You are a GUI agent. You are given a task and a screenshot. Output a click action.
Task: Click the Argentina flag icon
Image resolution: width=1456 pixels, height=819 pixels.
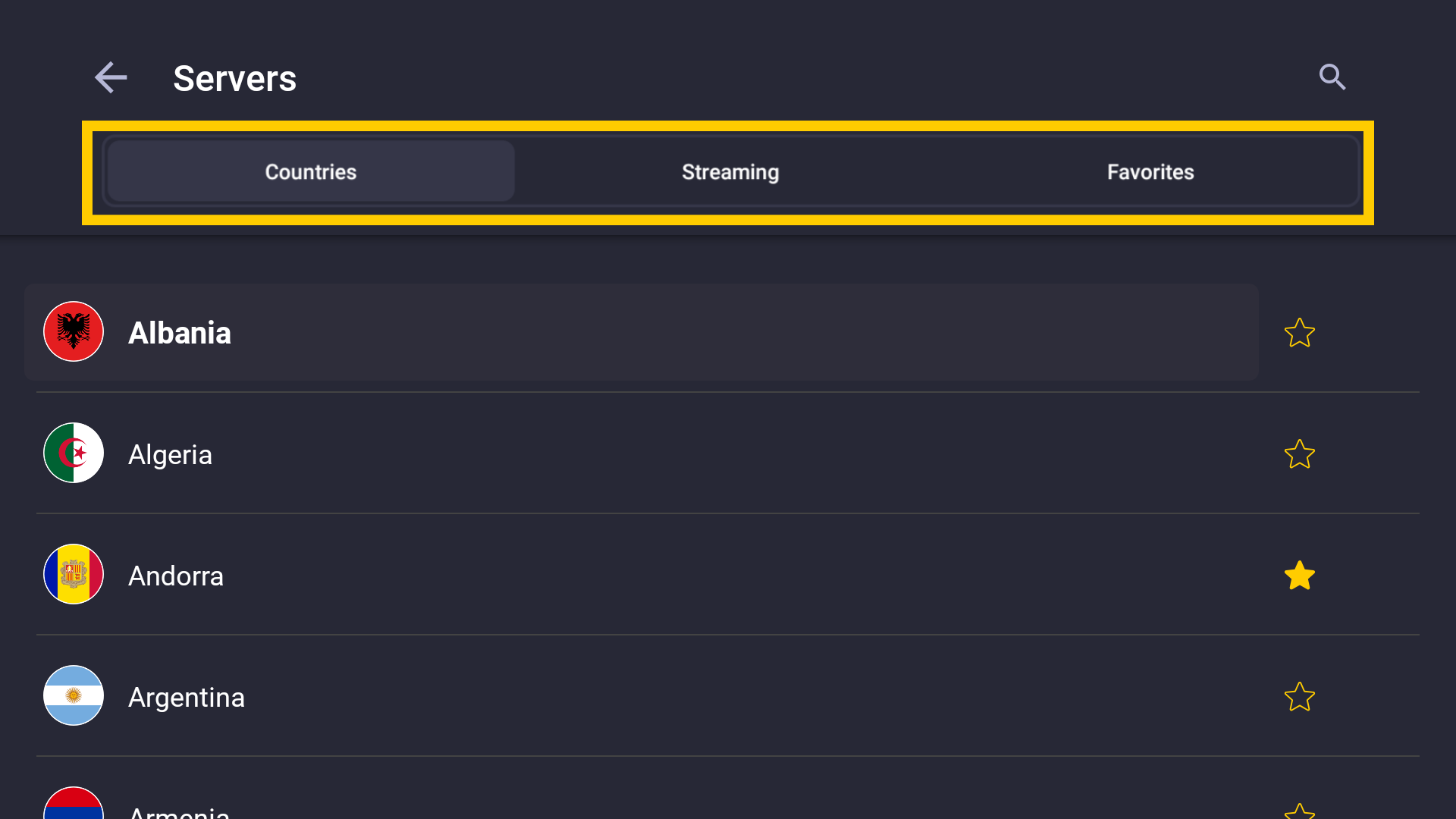[74, 695]
